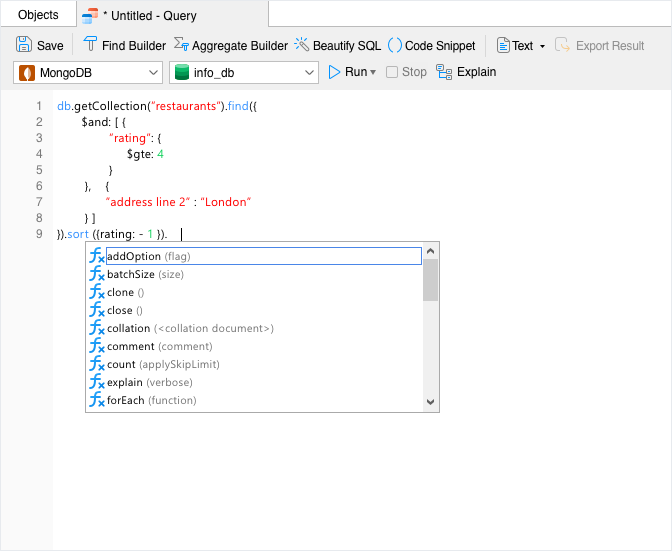Open the MongoDB connection dropdown

pyautogui.click(x=88, y=72)
